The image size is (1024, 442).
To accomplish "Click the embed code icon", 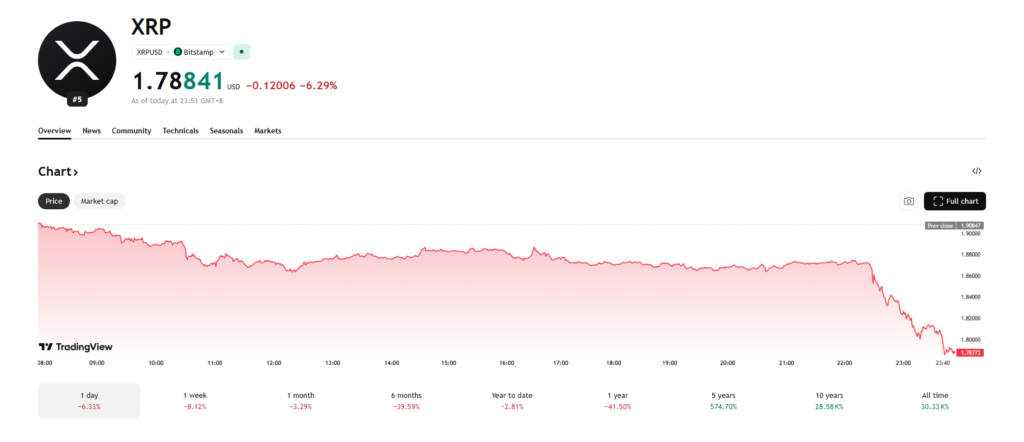I will [x=977, y=172].
